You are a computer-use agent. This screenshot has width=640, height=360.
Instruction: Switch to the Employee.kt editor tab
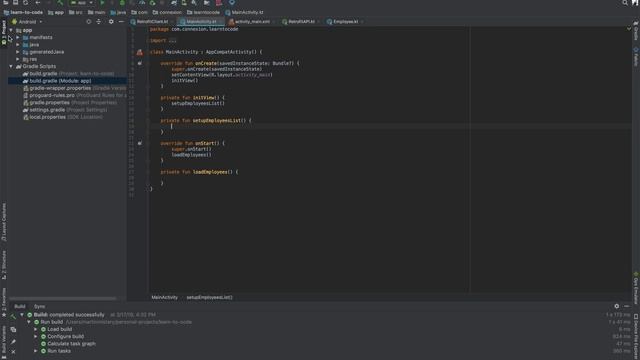coord(345,22)
